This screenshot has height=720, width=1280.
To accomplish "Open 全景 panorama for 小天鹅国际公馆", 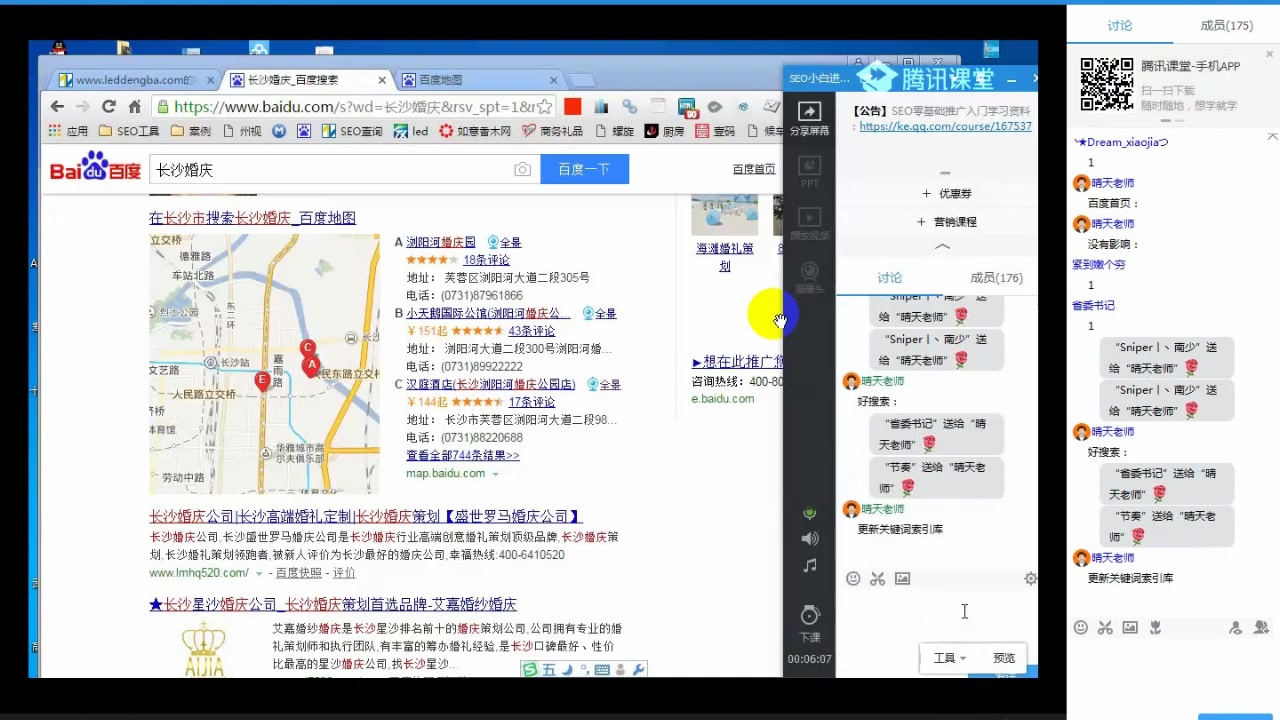I will [x=600, y=313].
